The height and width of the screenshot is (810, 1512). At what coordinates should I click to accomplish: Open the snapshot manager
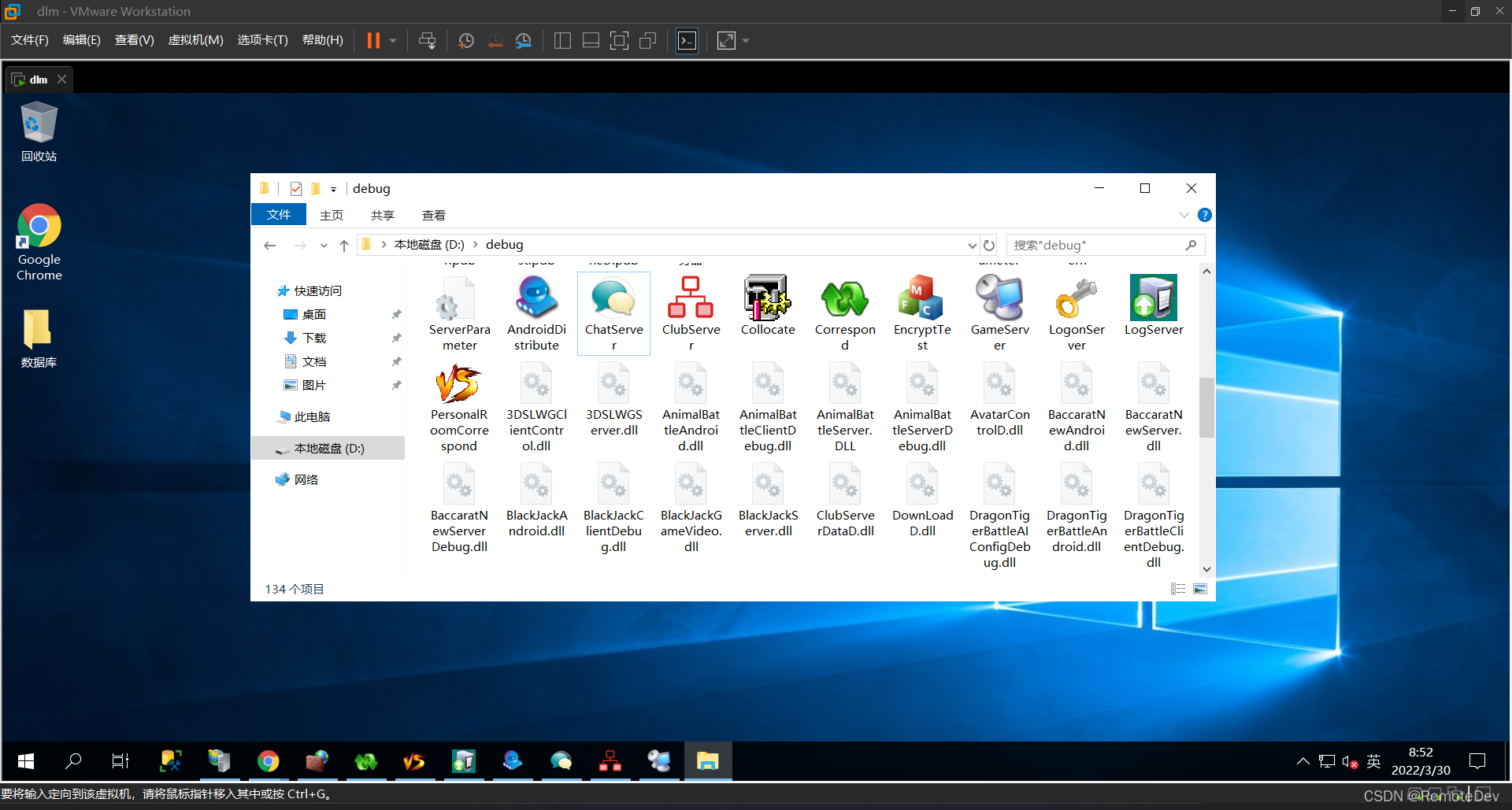pyautogui.click(x=523, y=40)
